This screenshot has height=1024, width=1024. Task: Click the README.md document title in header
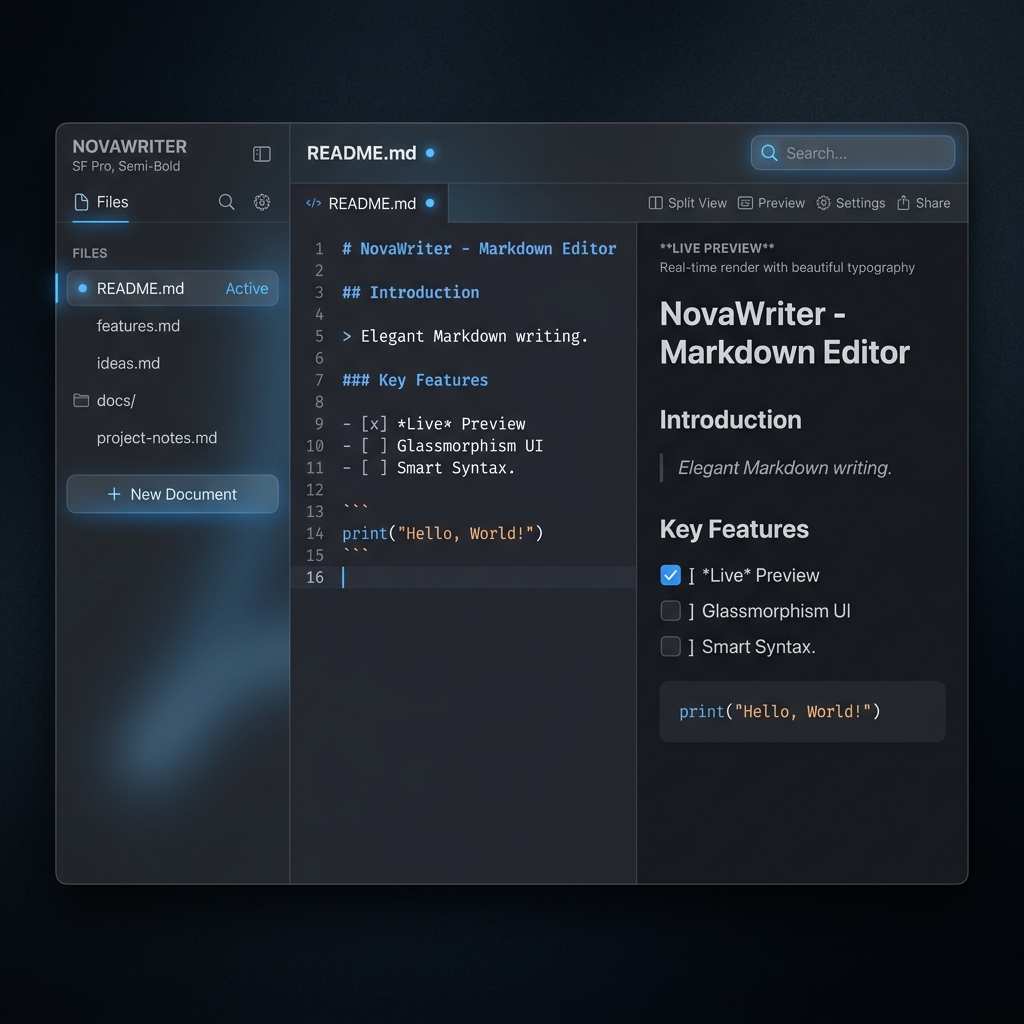coord(361,153)
